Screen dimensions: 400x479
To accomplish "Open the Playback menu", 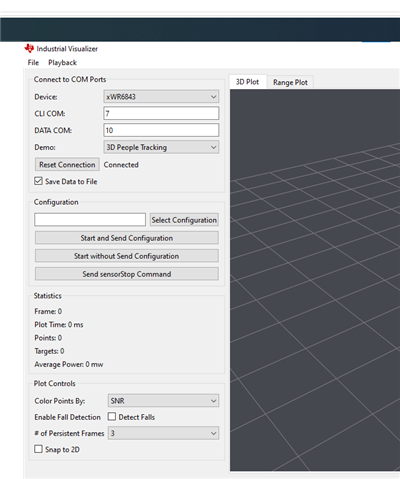I will point(62,63).
